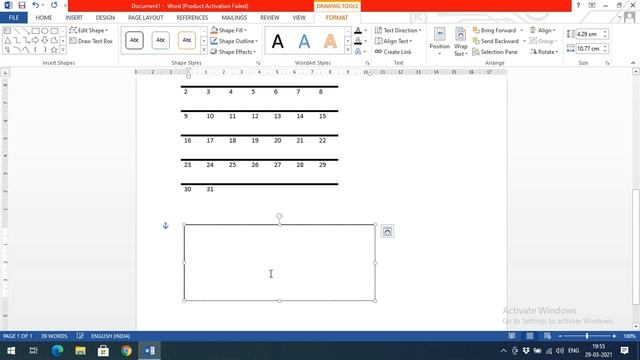Choose the right arrow shape
Viewport: 640px width, 360px height.
(x=36, y=40)
